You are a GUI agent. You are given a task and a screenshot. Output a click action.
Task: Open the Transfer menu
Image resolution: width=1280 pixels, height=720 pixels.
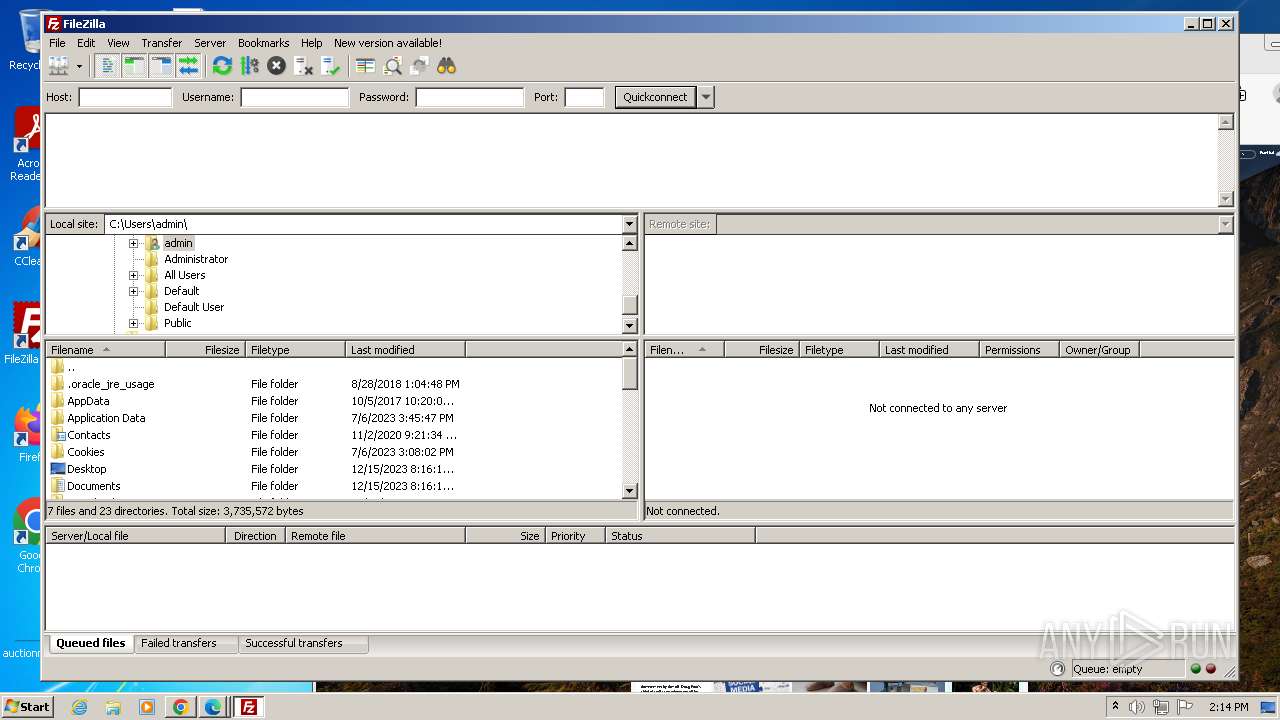click(x=161, y=43)
